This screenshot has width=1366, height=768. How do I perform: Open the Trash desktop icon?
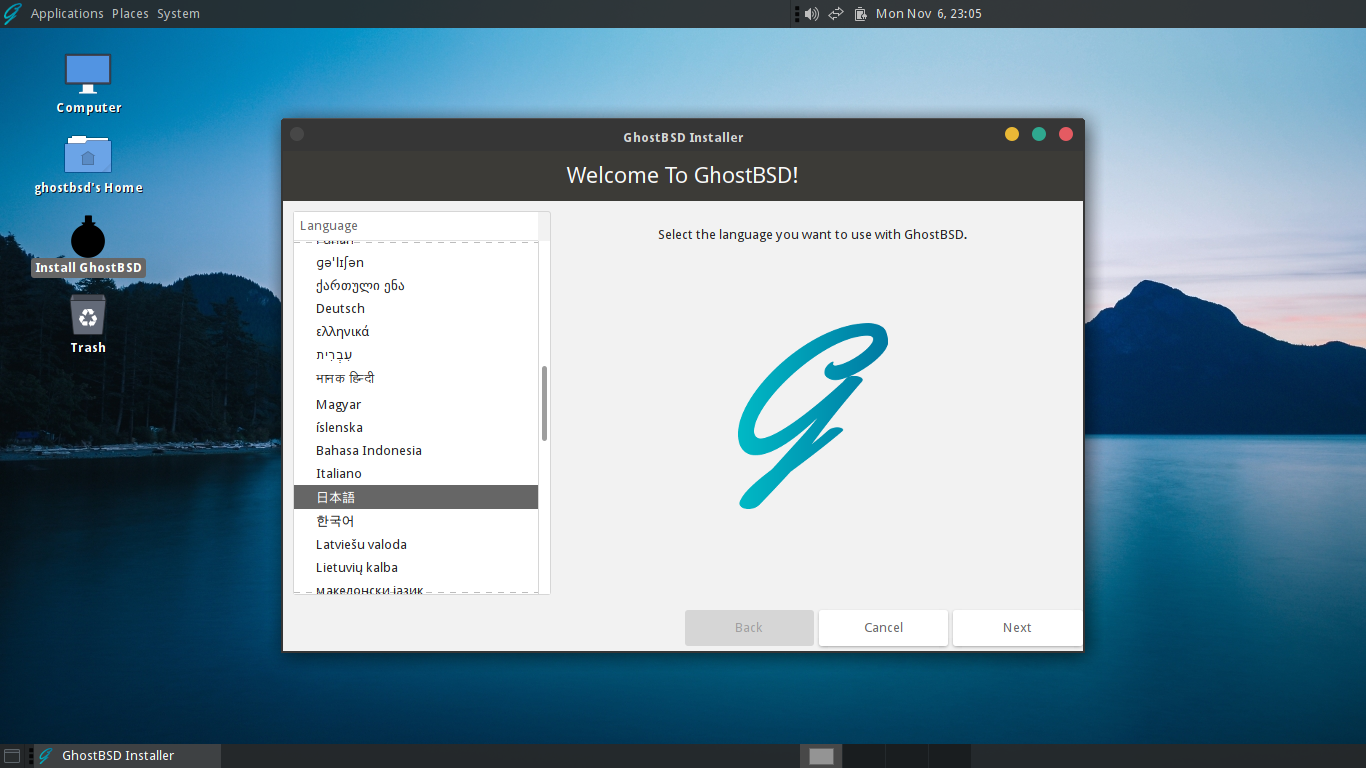(x=88, y=315)
